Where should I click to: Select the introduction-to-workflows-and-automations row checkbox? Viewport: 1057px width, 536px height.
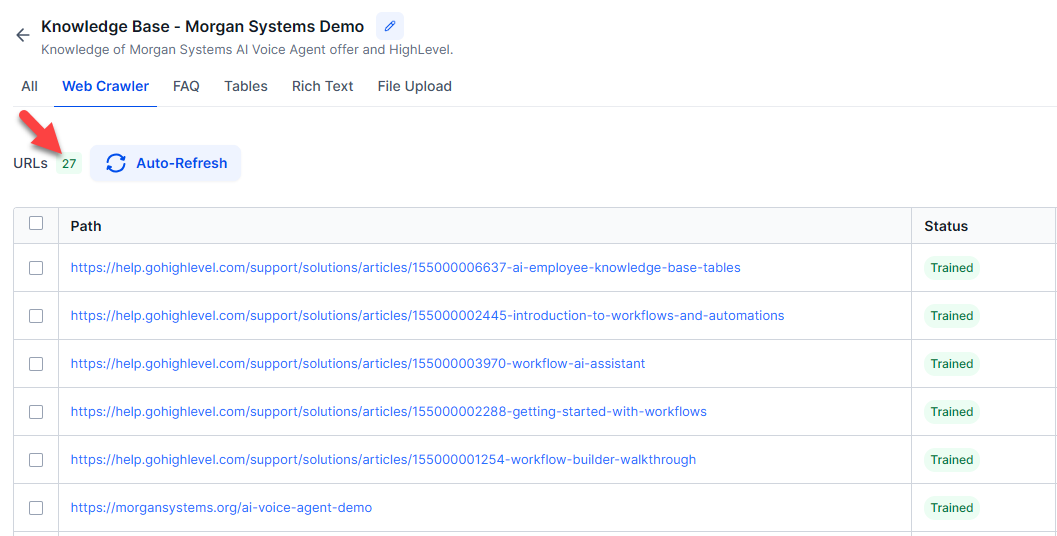click(36, 316)
